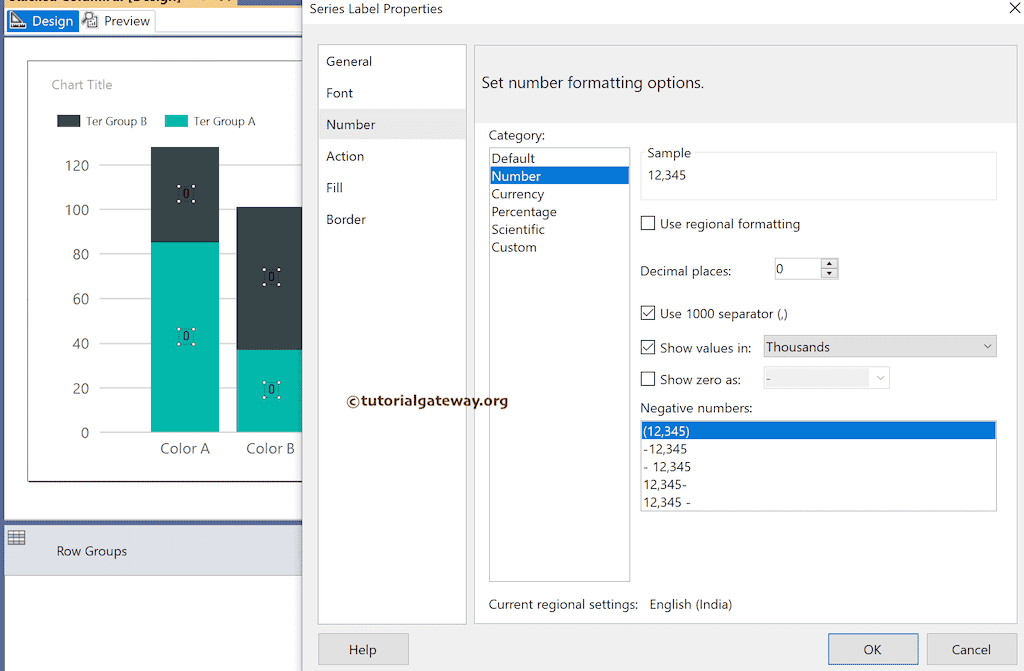Confirm settings with the OK button

point(872,648)
